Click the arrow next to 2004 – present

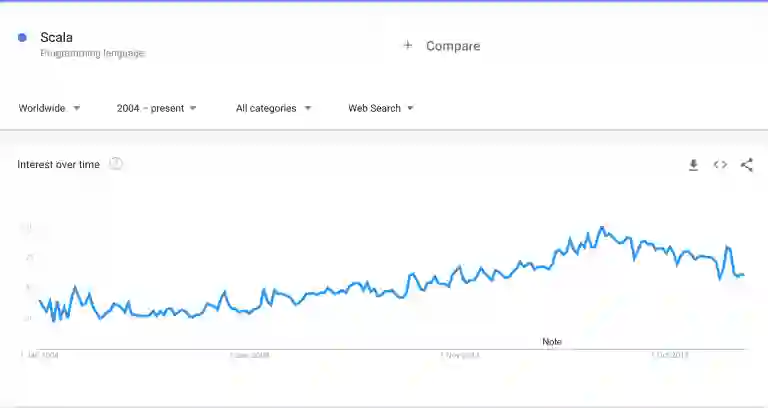coord(193,108)
